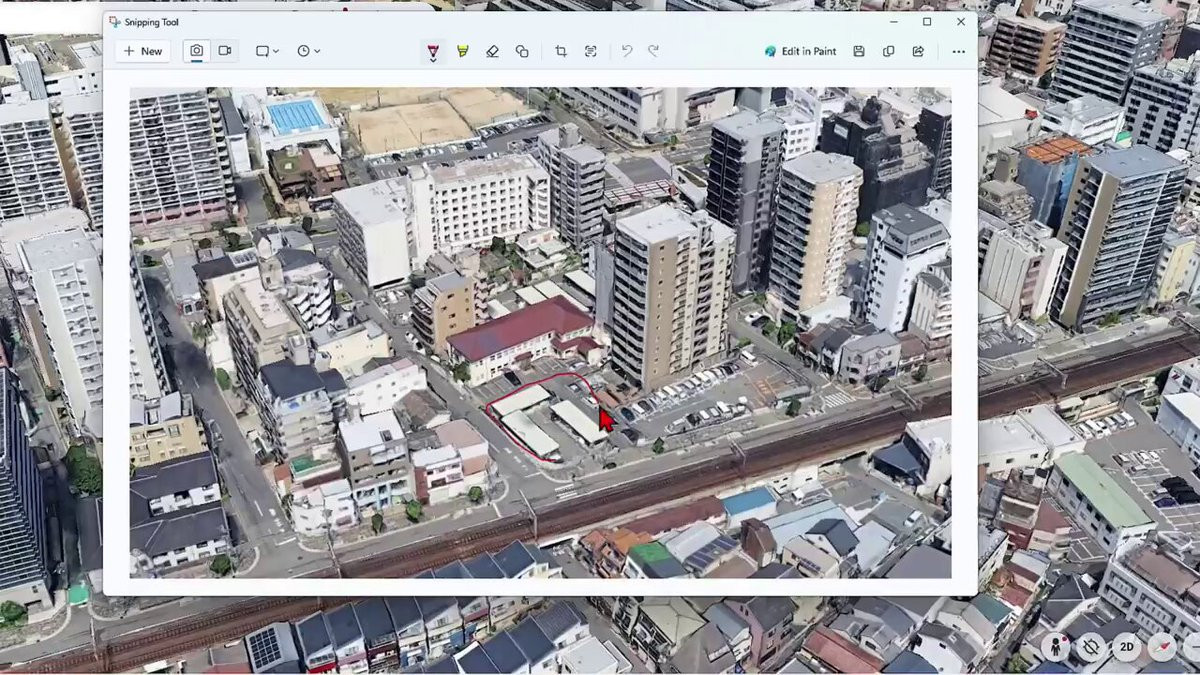
Task: Switch to video Record mode
Action: pos(225,51)
